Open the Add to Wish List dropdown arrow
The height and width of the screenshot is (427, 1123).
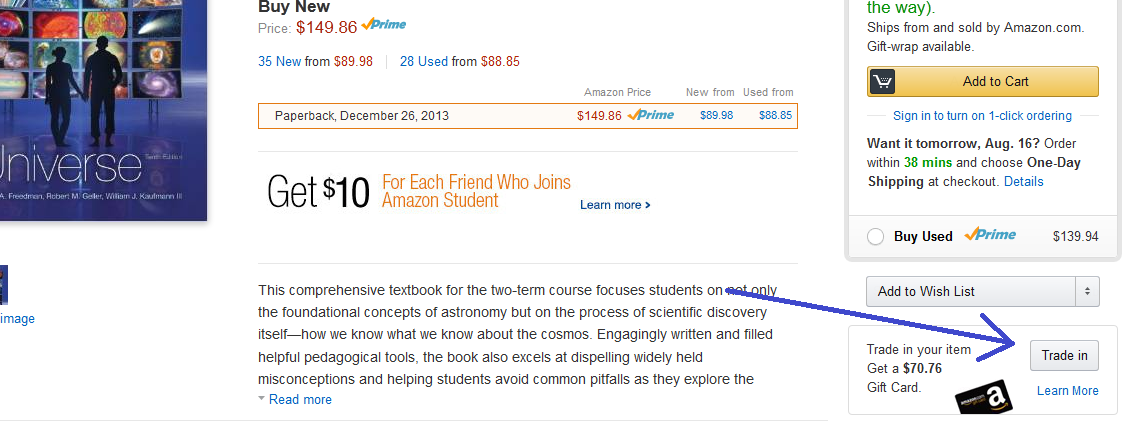pyautogui.click(x=1086, y=291)
